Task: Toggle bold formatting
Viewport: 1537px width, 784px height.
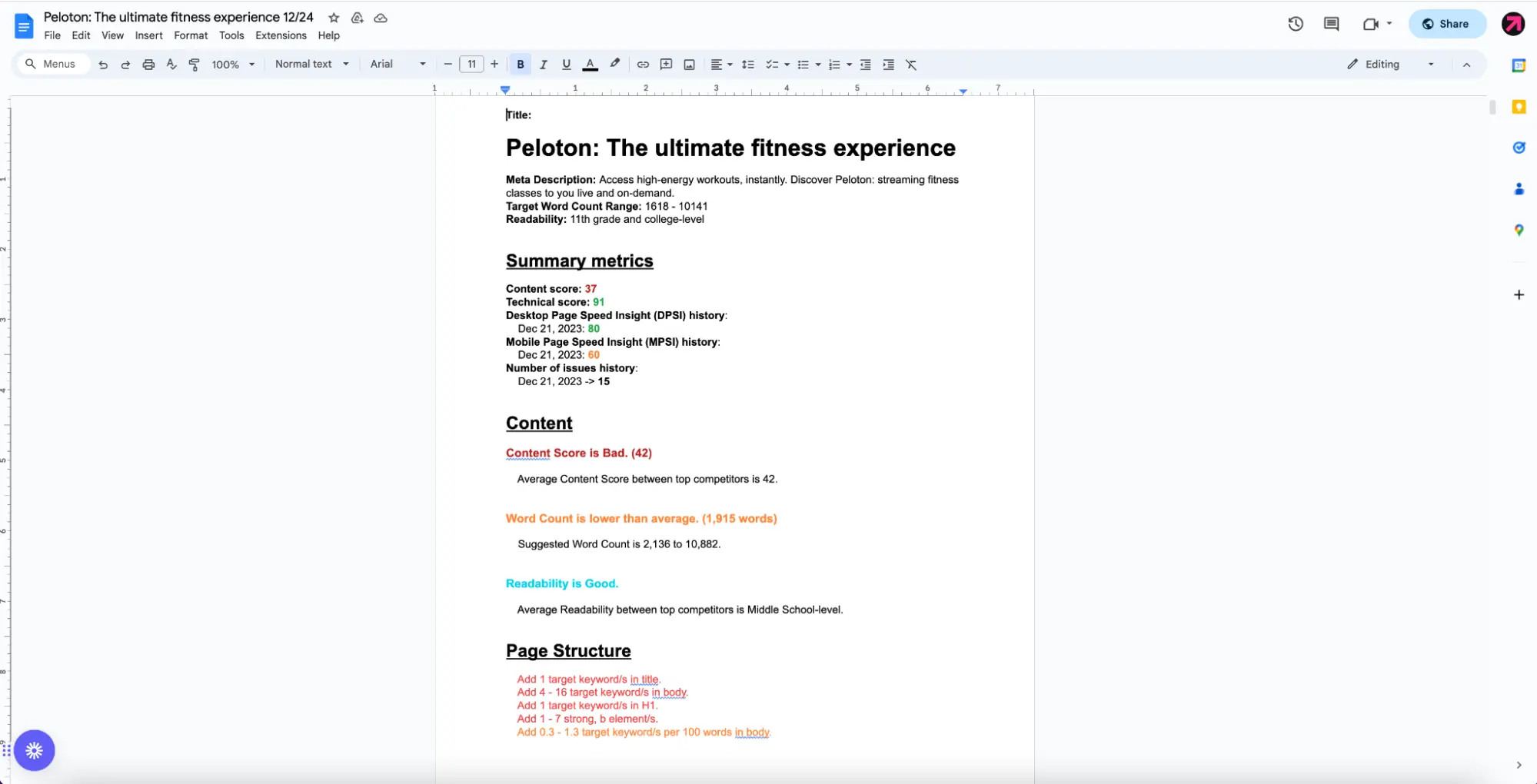Action: (x=521, y=65)
